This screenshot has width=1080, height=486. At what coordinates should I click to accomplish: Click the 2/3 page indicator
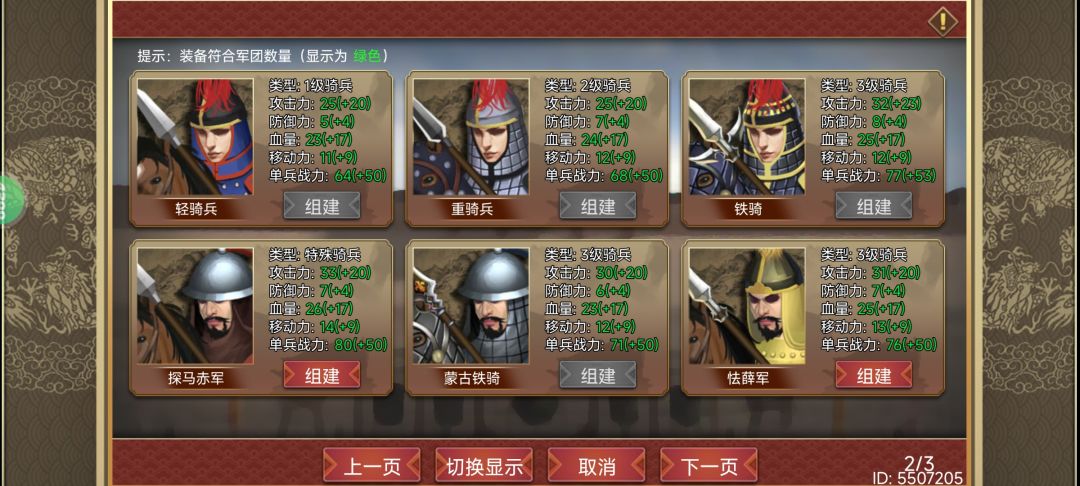[x=919, y=463]
